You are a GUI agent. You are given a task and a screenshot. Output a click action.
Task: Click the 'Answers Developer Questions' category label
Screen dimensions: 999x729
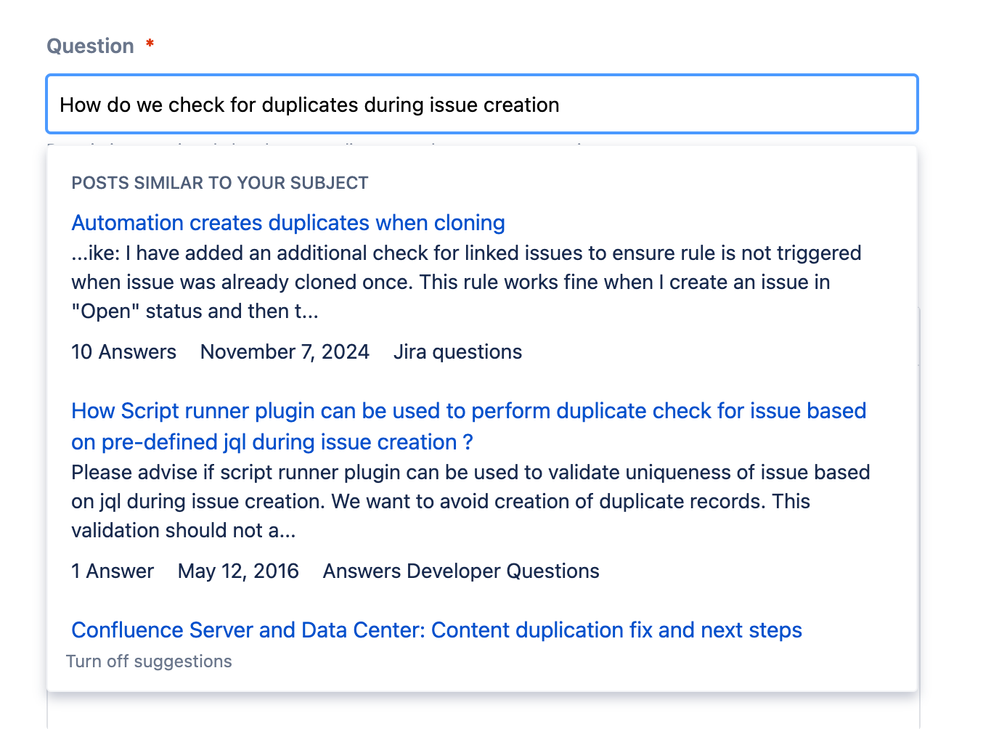(x=461, y=571)
